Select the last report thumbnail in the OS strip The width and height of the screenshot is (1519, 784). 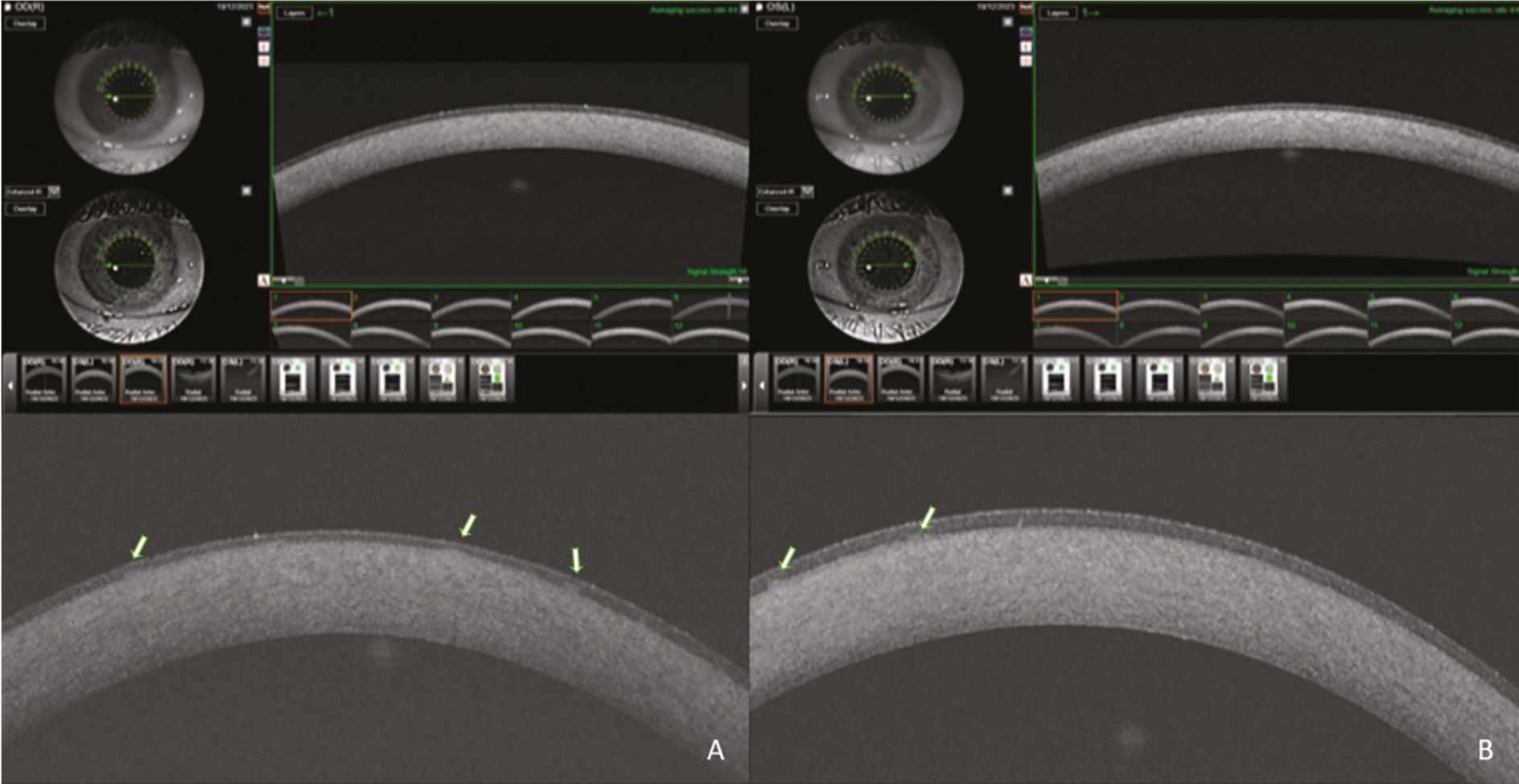click(1263, 378)
